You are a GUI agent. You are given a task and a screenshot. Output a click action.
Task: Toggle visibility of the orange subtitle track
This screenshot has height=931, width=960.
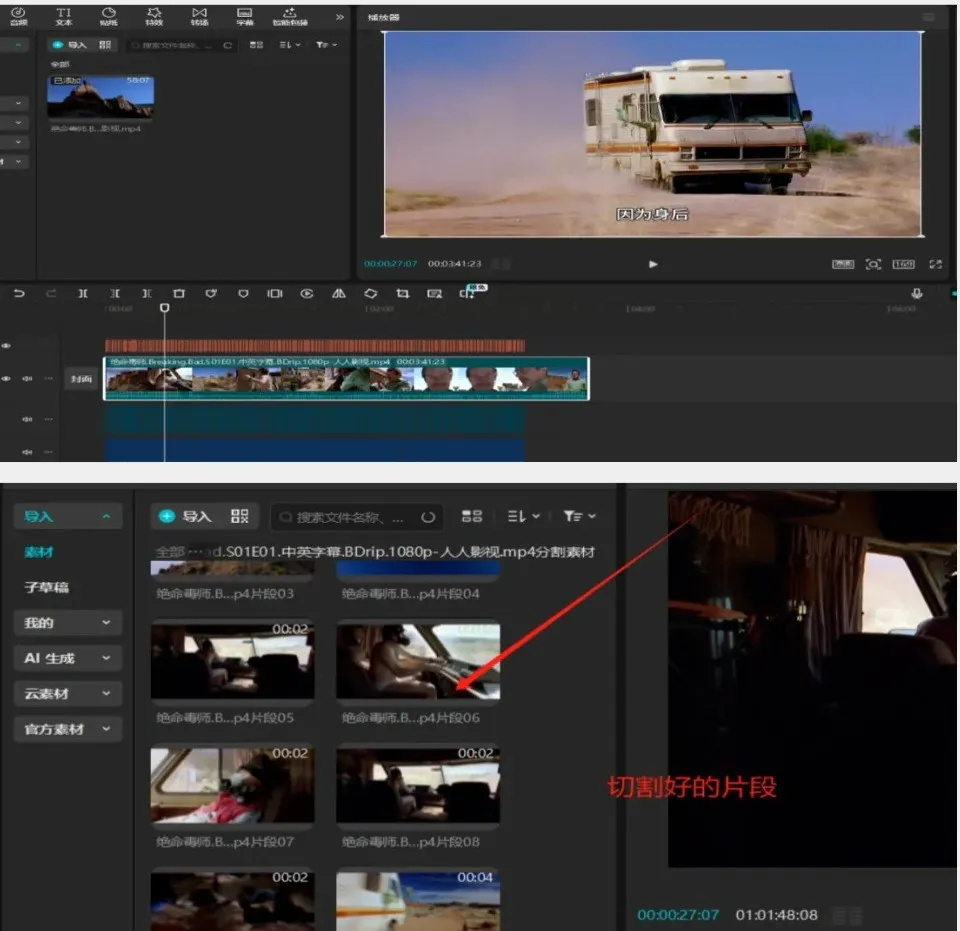click(6, 346)
